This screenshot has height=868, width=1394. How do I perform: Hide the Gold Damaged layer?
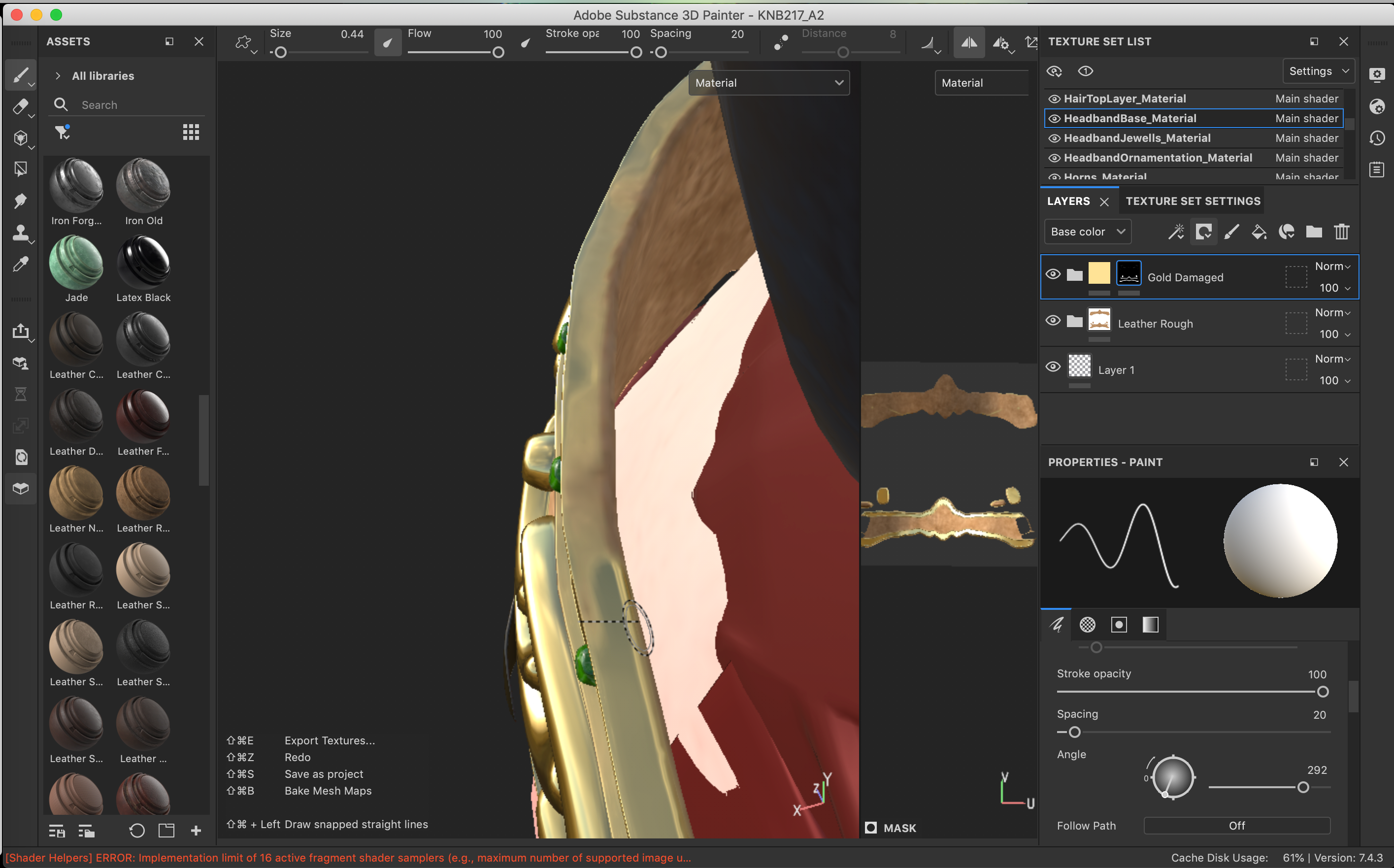(x=1053, y=274)
